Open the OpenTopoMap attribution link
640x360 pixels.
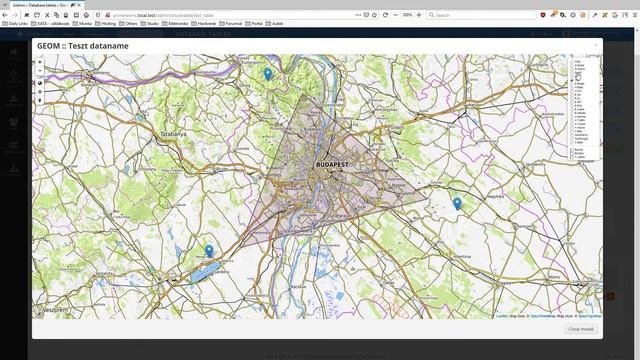(590, 316)
